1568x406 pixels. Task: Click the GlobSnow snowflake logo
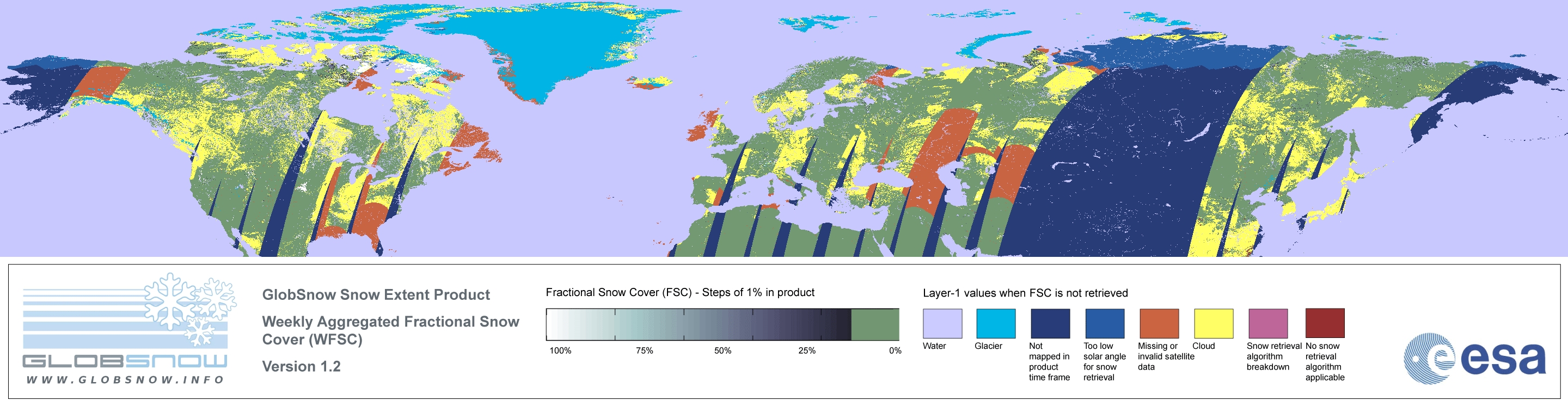(x=190, y=309)
